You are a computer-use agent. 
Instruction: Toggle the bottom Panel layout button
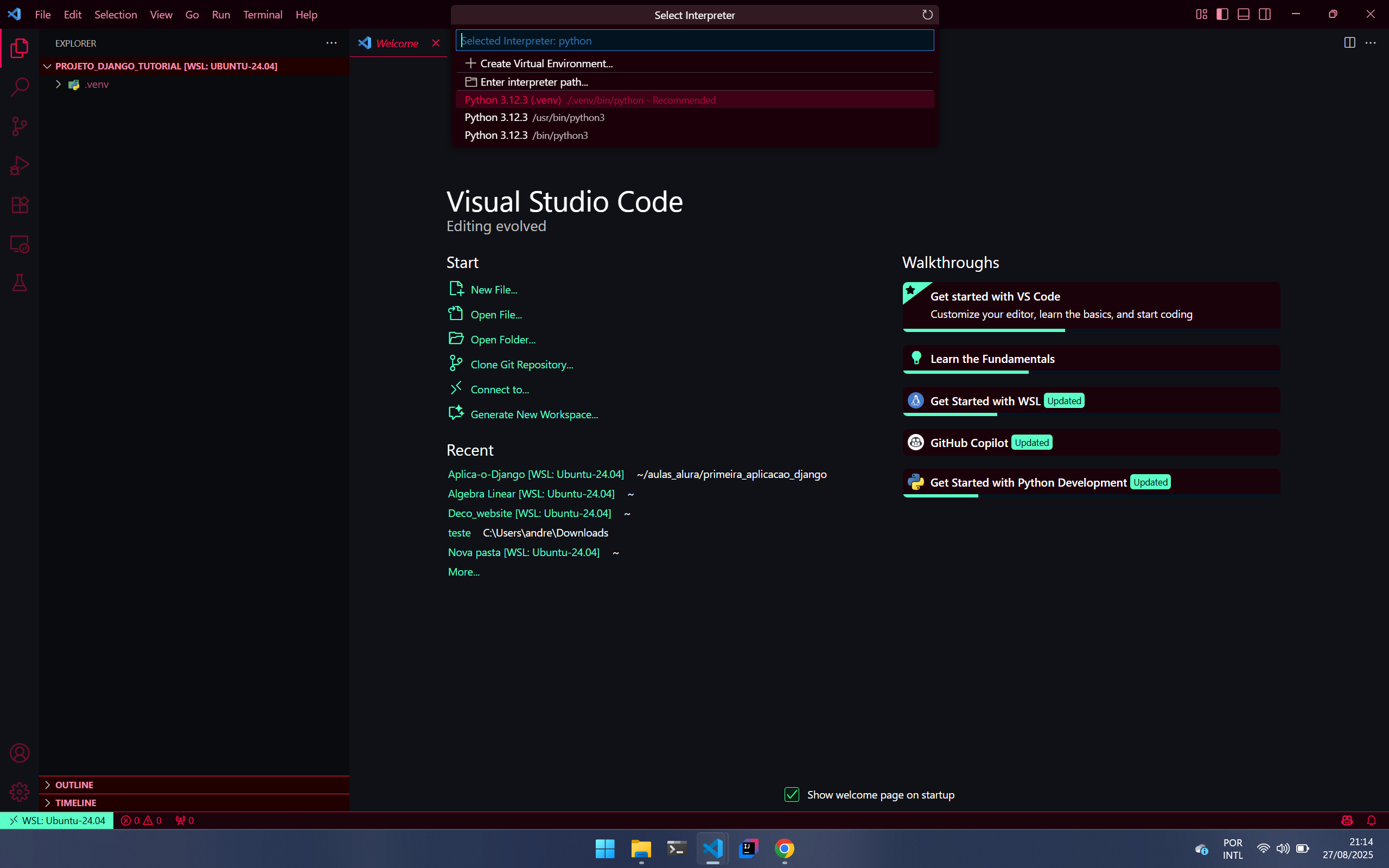pos(1243,14)
